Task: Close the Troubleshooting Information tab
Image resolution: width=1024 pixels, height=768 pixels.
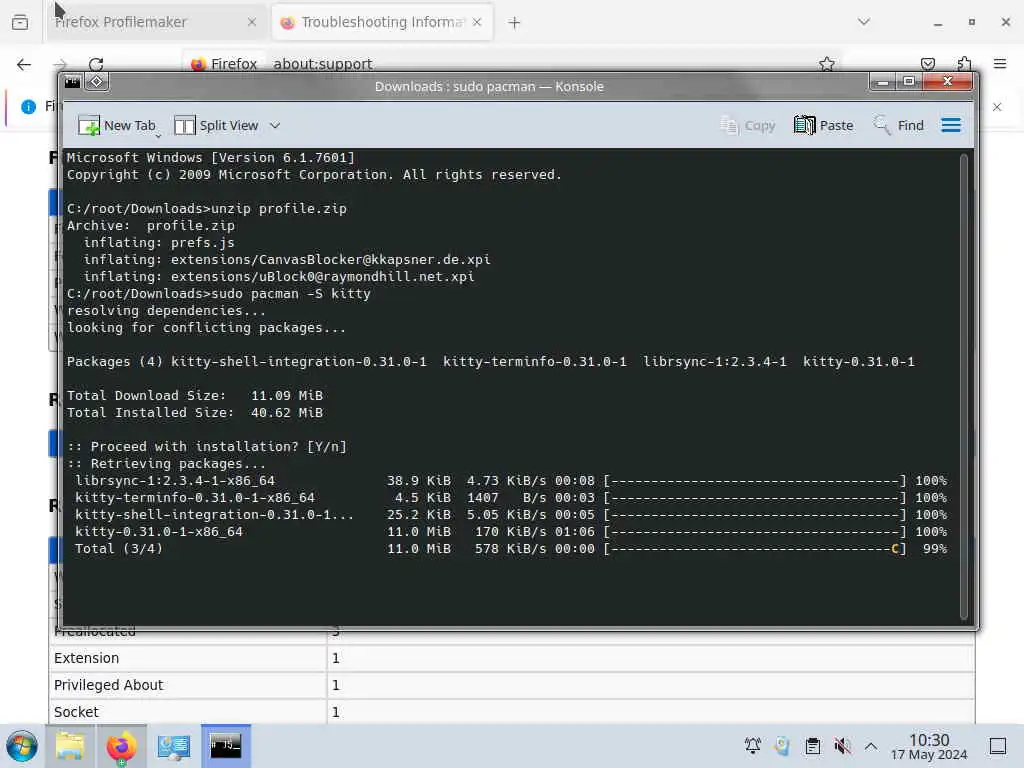Action: (x=477, y=22)
